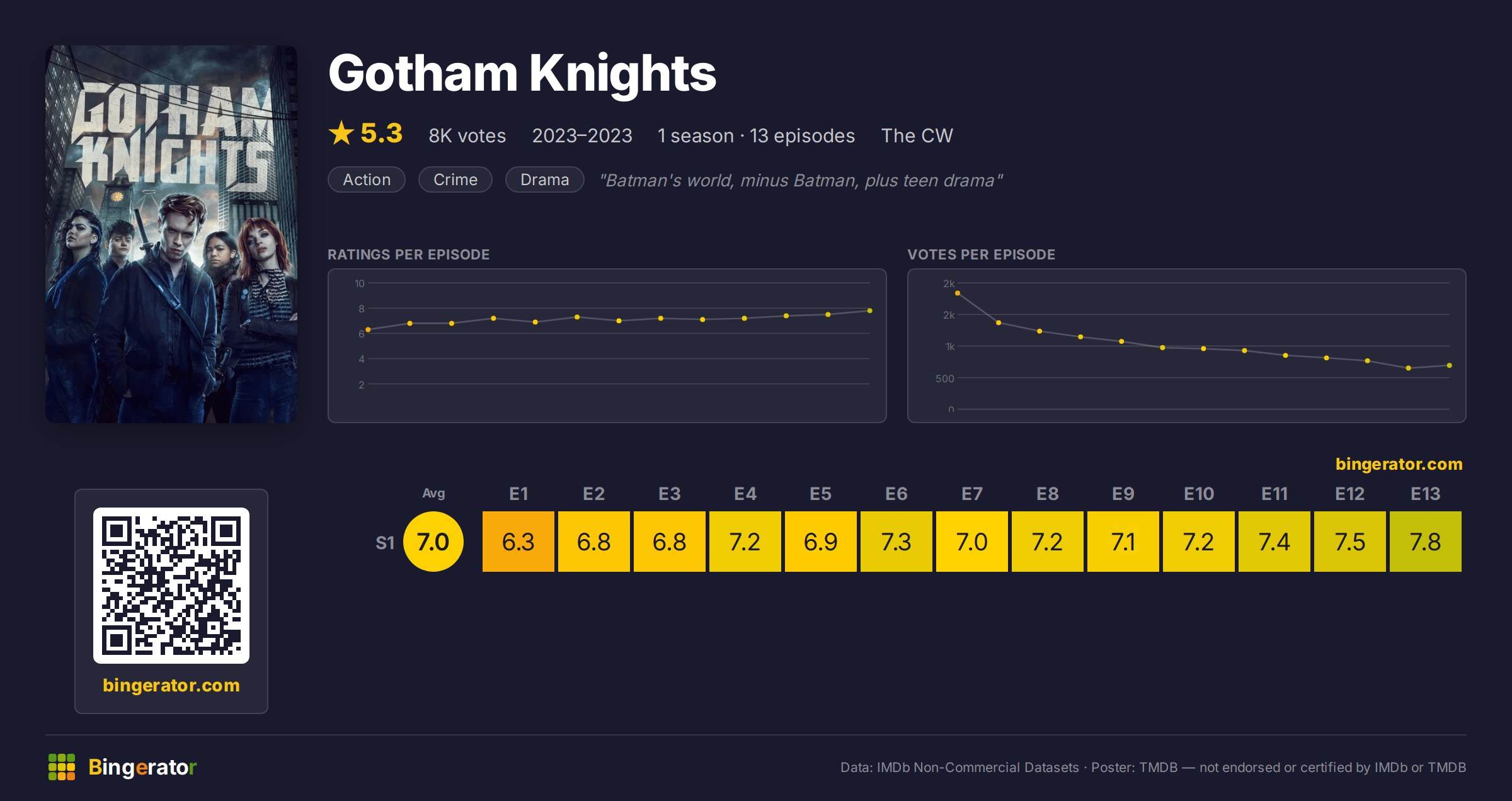Click the E1 rating cell 6.3
Viewport: 1512px width, 801px height.
pos(518,542)
